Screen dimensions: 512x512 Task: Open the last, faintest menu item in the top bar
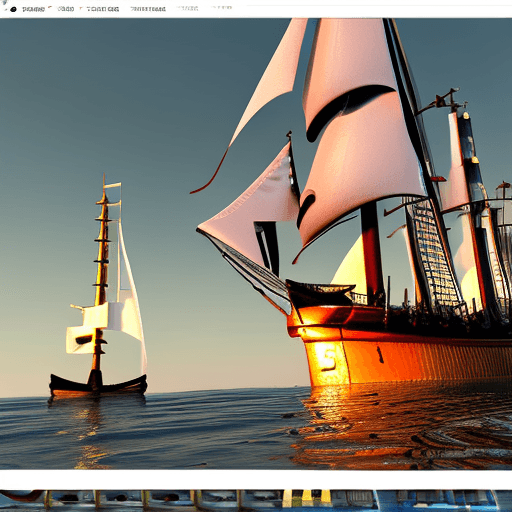click(x=221, y=8)
